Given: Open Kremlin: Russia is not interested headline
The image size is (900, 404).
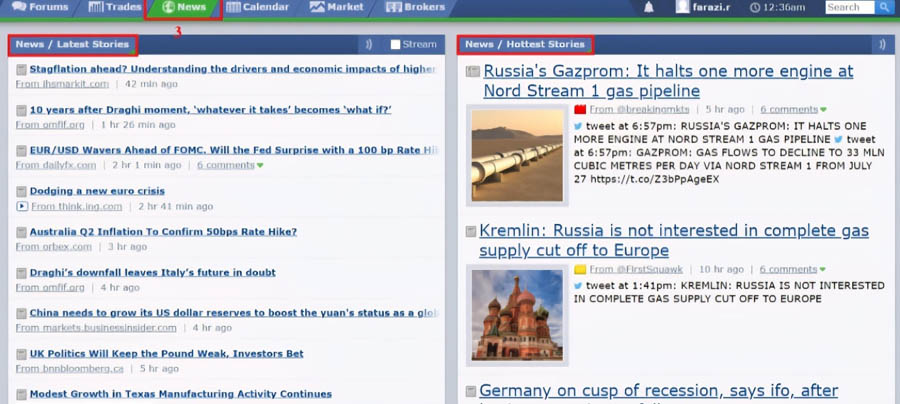Looking at the screenshot, I should (674, 240).
